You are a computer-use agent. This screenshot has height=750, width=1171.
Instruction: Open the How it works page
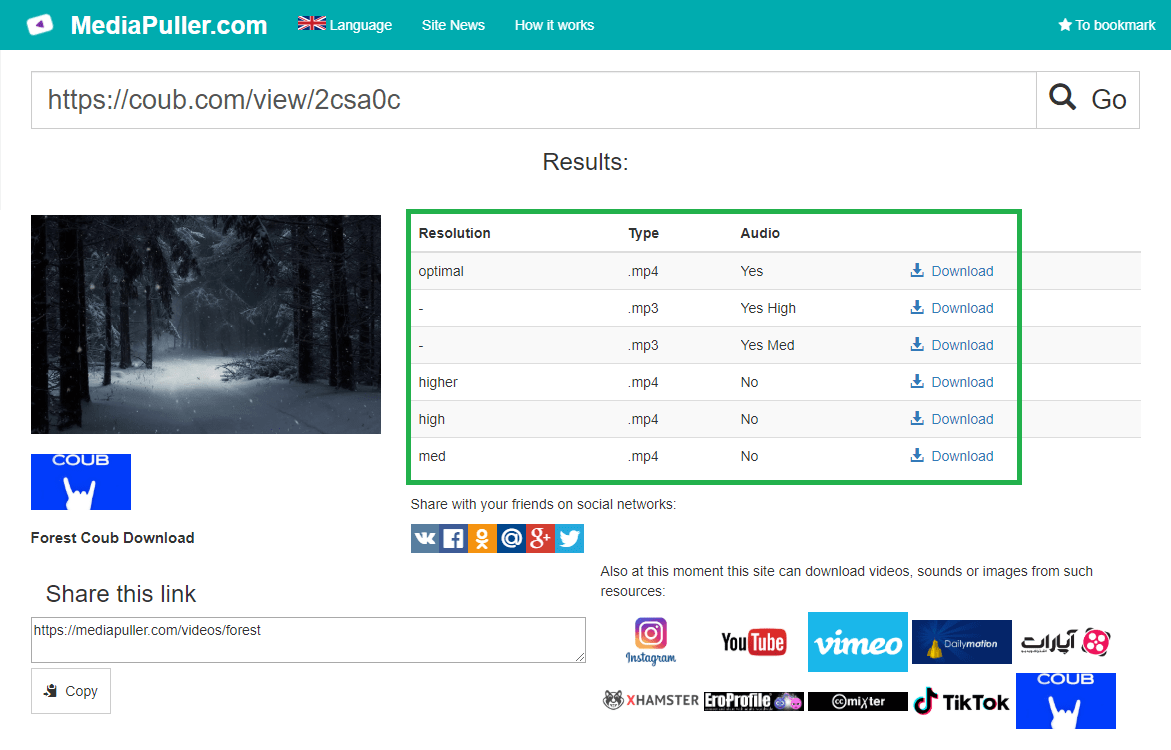click(554, 25)
